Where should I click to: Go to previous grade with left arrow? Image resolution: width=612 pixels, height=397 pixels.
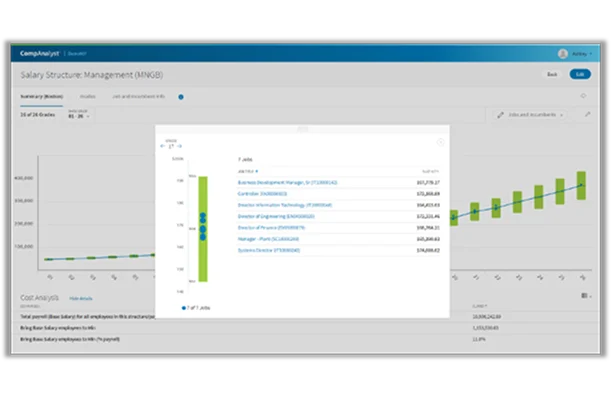click(163, 146)
